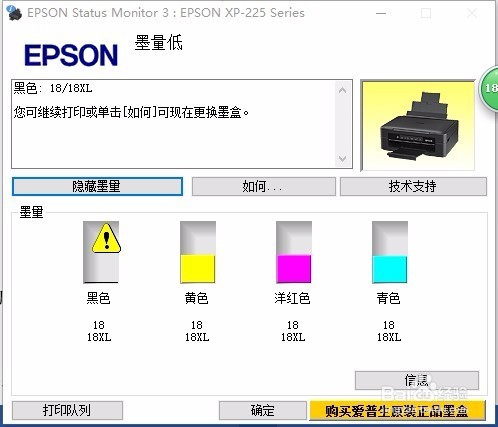Viewport: 498px width, 427px height.
Task: Click the status message text box
Action: [x=182, y=124]
